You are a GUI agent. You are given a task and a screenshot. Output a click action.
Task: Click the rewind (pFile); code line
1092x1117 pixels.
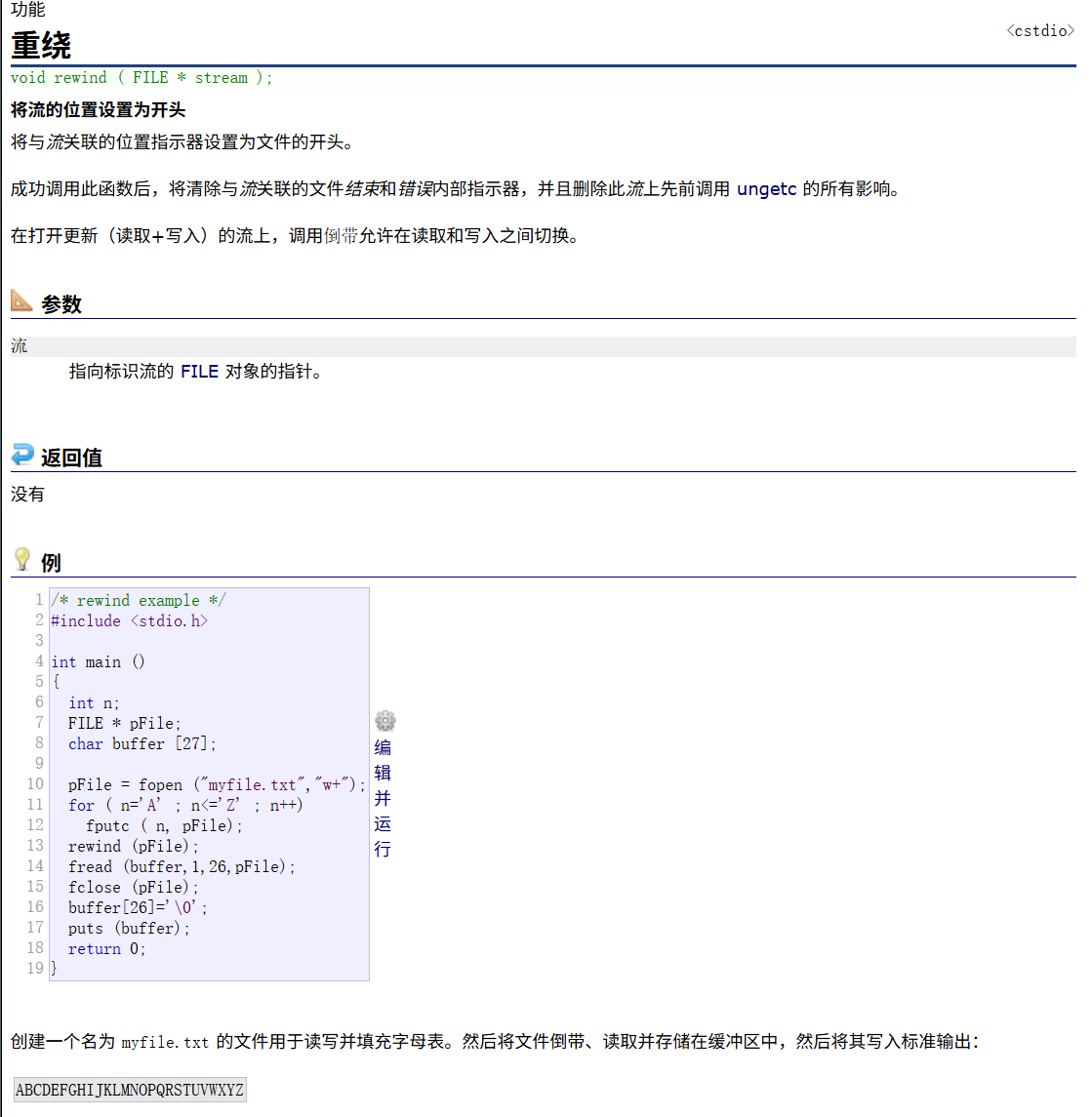[x=134, y=847]
